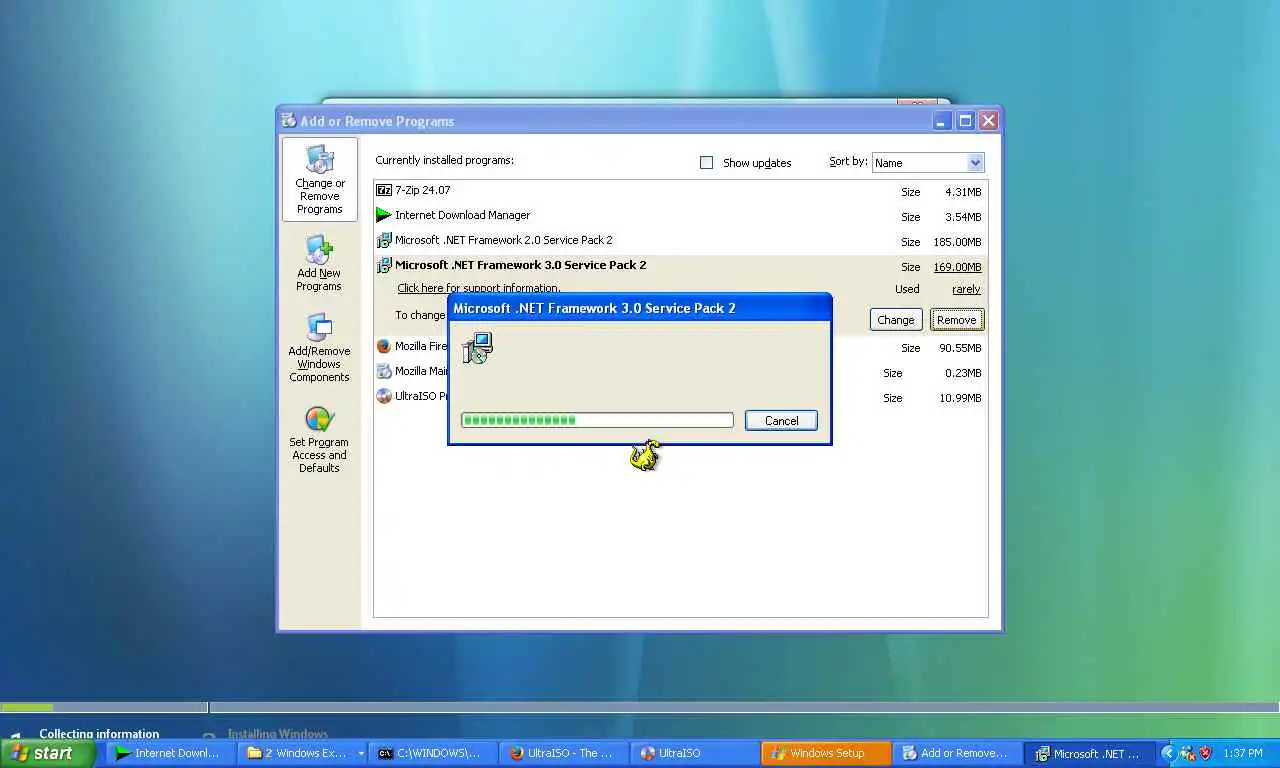The width and height of the screenshot is (1280, 768).
Task: Switch to Add or Remove taskbar button
Action: click(x=957, y=754)
